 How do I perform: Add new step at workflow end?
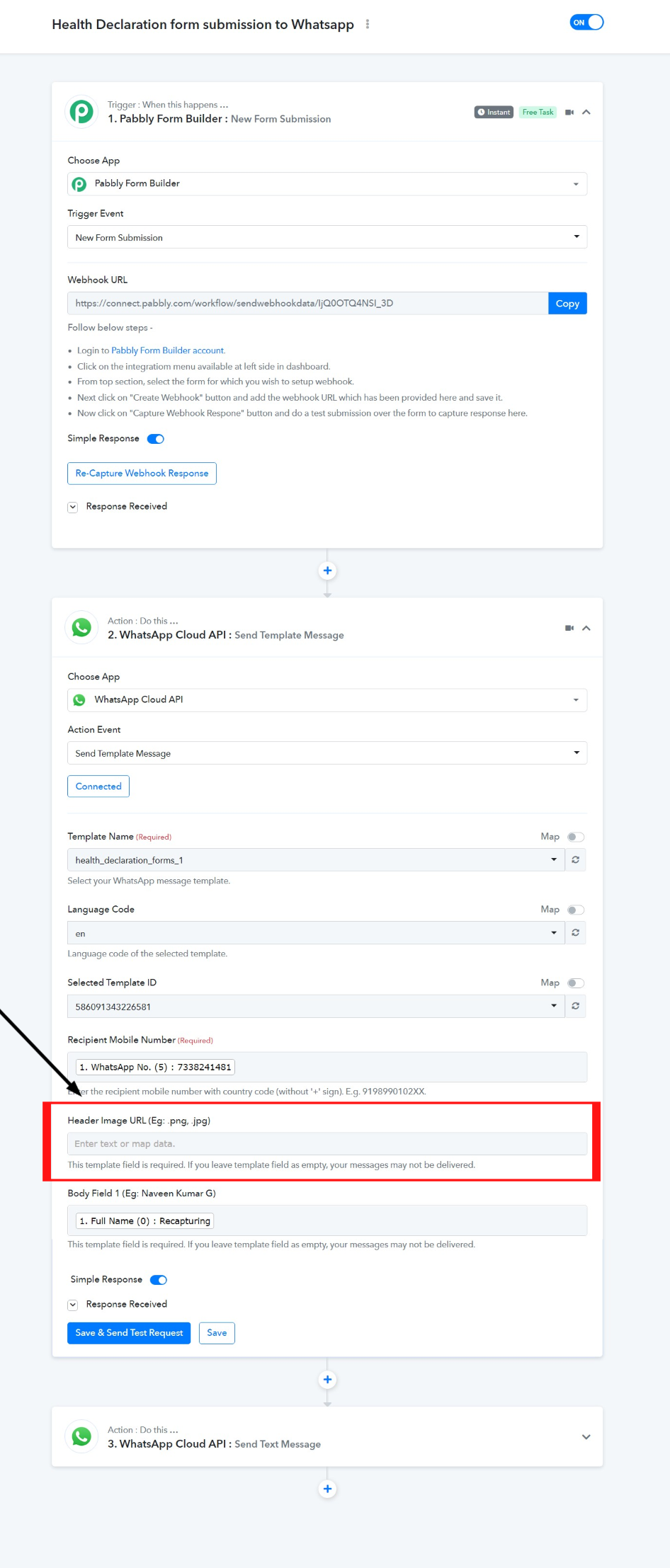click(327, 1489)
